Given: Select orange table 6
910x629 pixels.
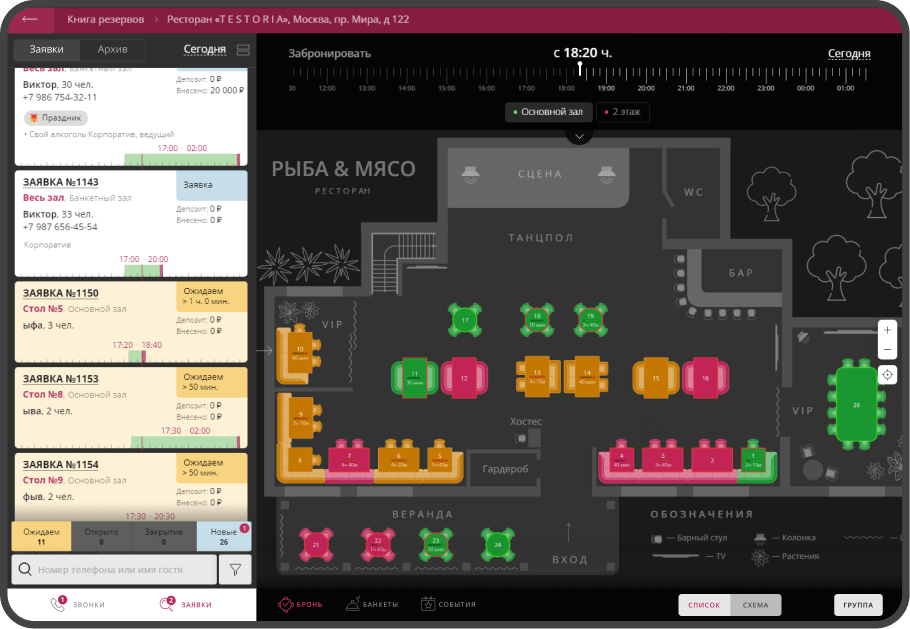Looking at the screenshot, I should [399, 459].
